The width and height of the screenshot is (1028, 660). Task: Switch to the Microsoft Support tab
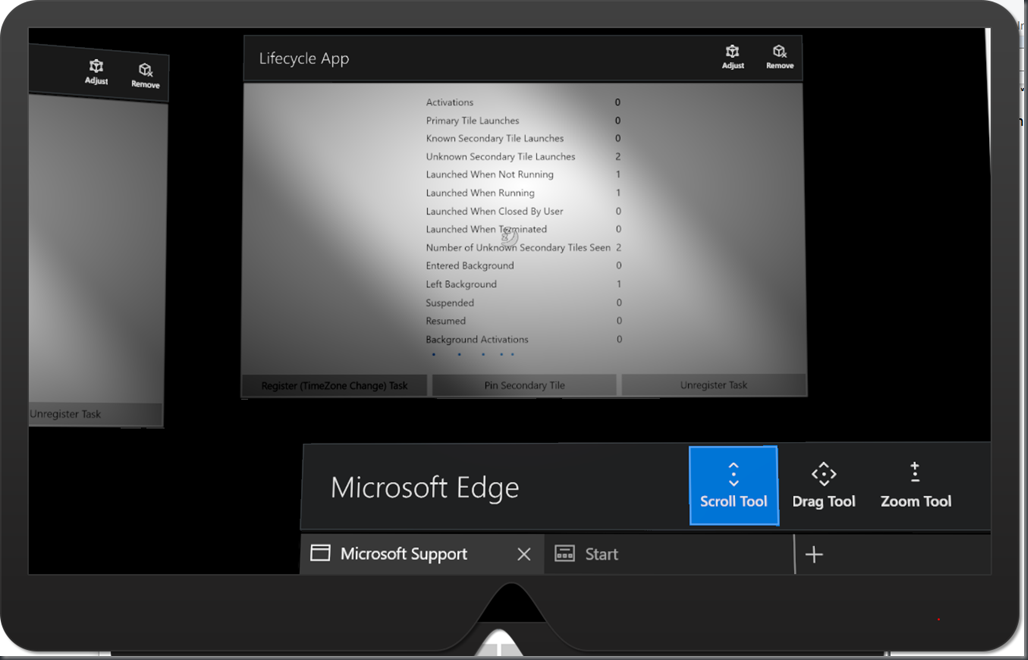tap(422, 554)
